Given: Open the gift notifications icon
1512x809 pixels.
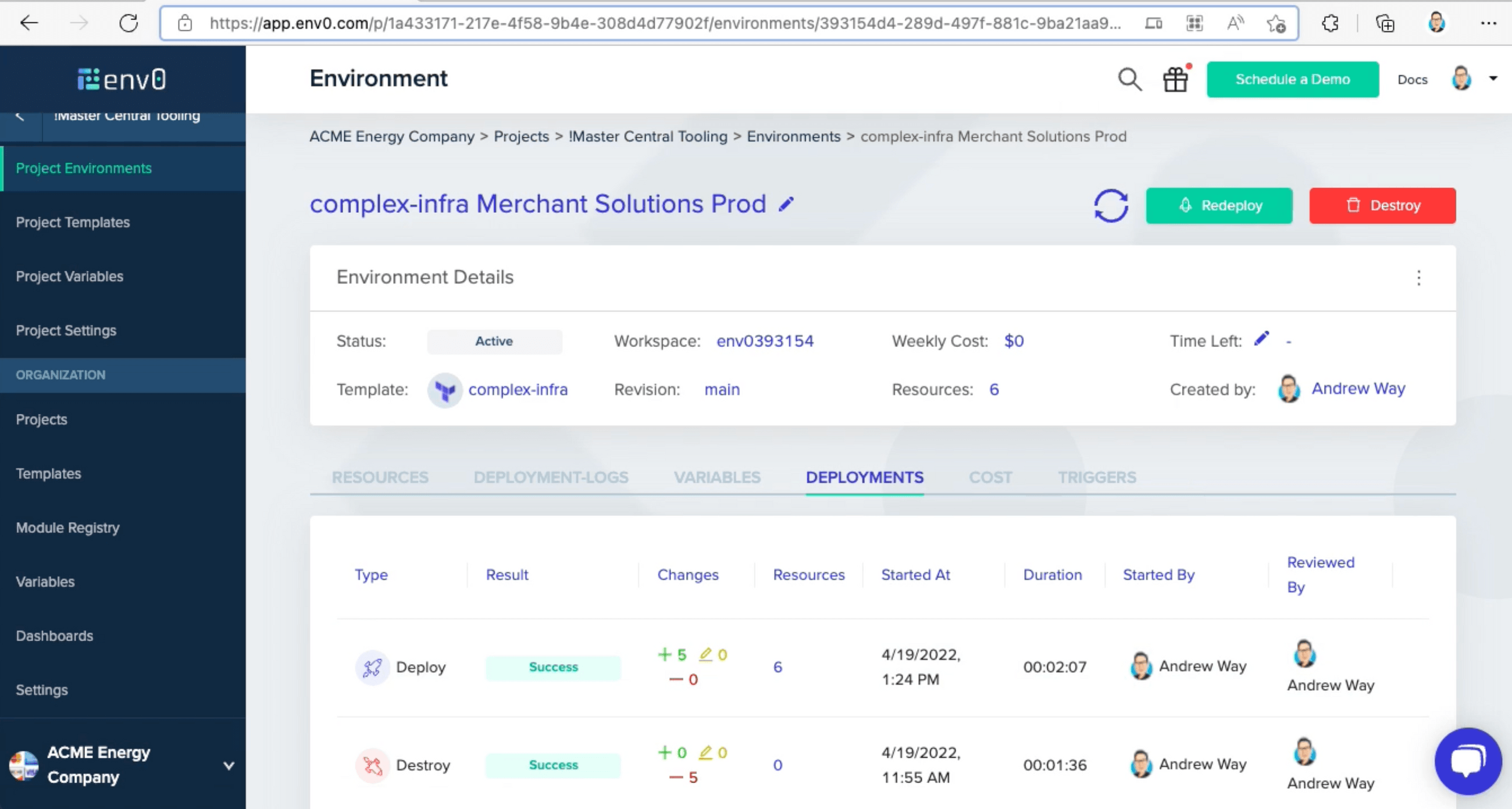Looking at the screenshot, I should (1176, 79).
